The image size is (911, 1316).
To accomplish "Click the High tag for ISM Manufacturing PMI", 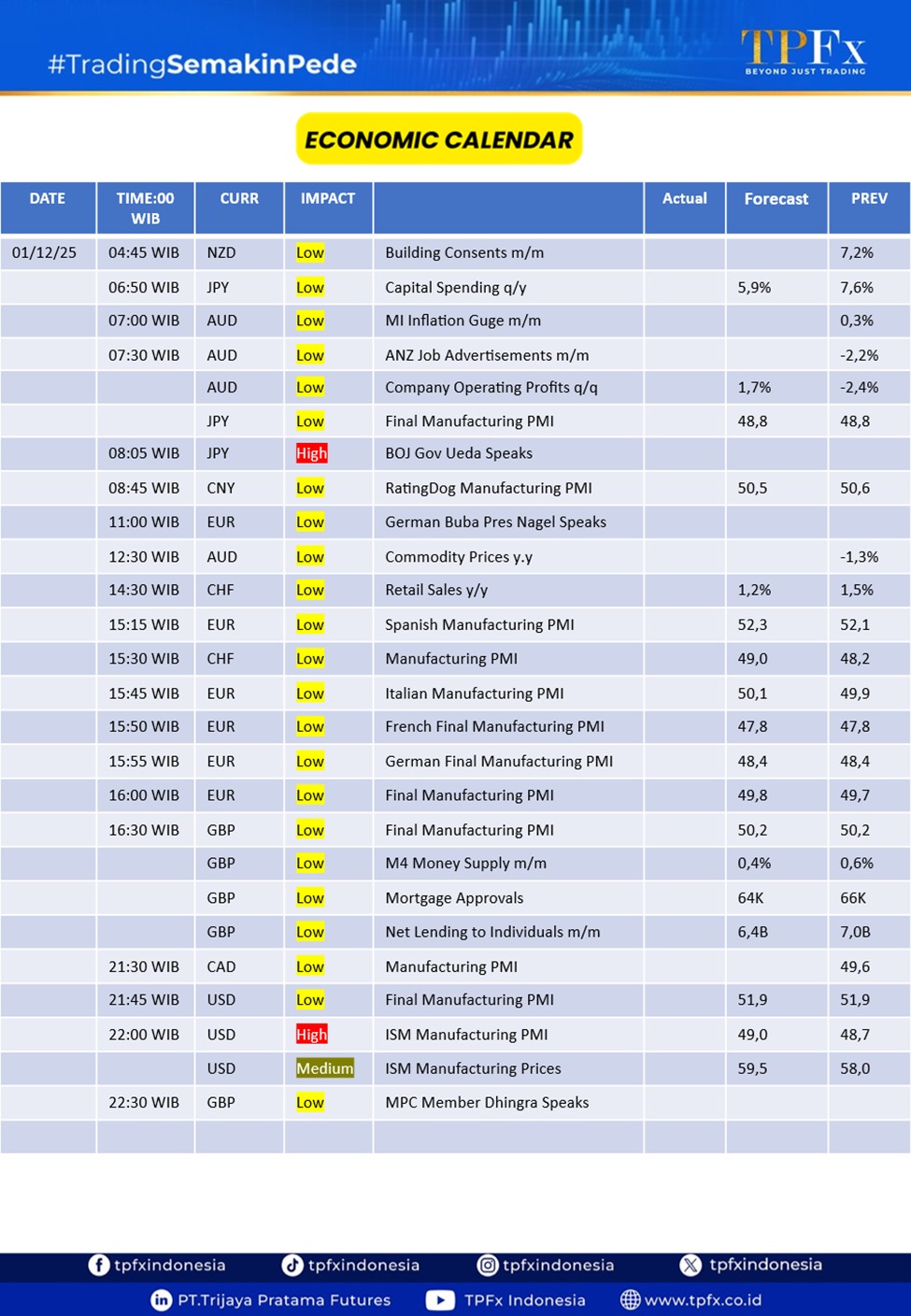I will point(311,1035).
